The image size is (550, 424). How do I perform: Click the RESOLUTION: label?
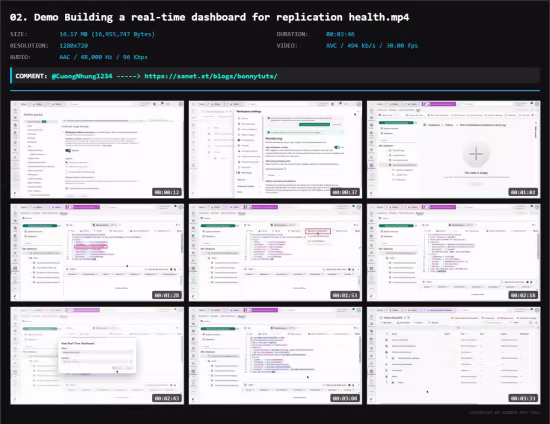click(x=29, y=46)
